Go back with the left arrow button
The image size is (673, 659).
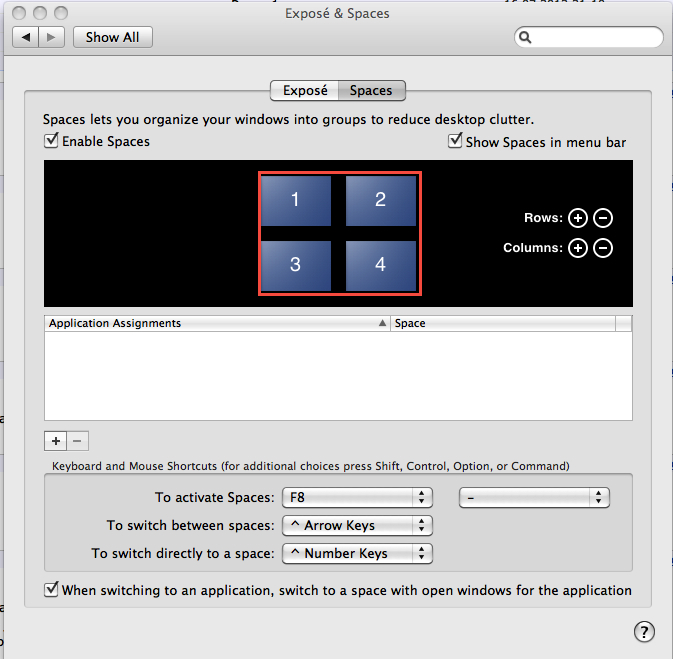[x=26, y=37]
